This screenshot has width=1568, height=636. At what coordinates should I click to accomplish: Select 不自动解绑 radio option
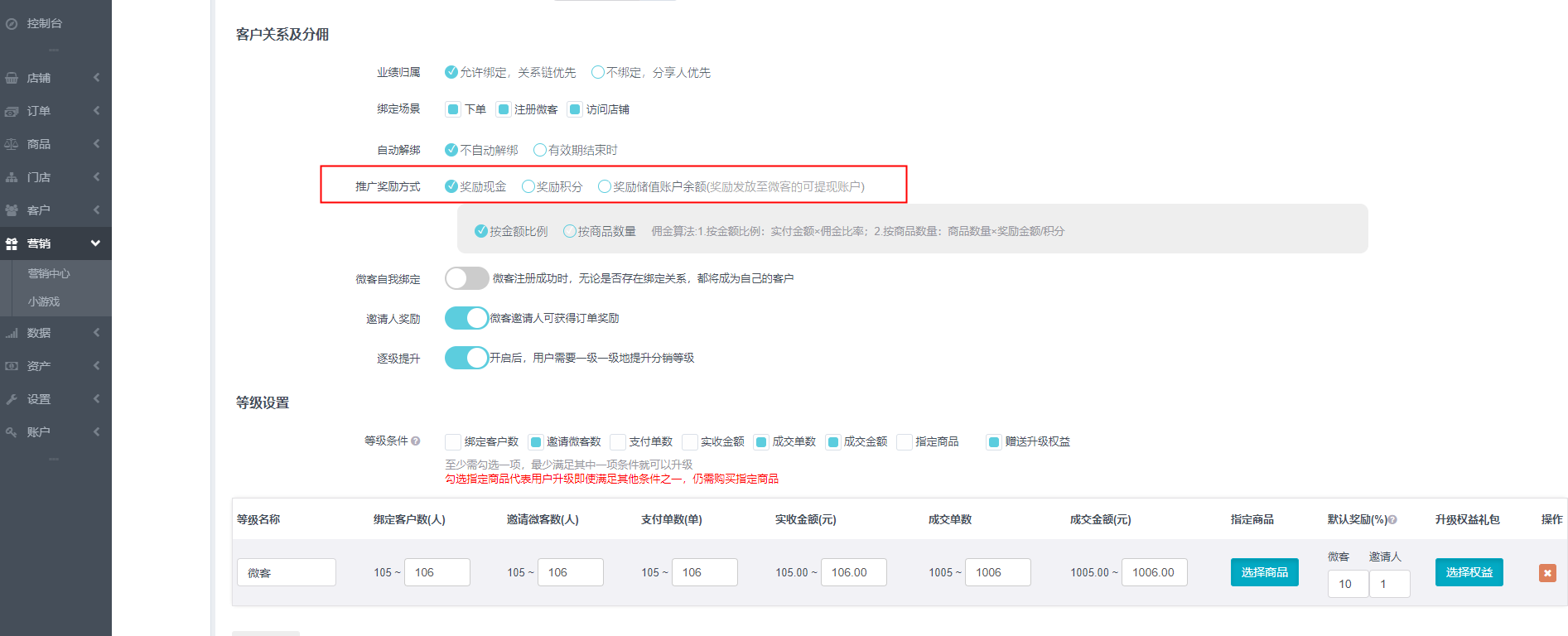[x=451, y=150]
